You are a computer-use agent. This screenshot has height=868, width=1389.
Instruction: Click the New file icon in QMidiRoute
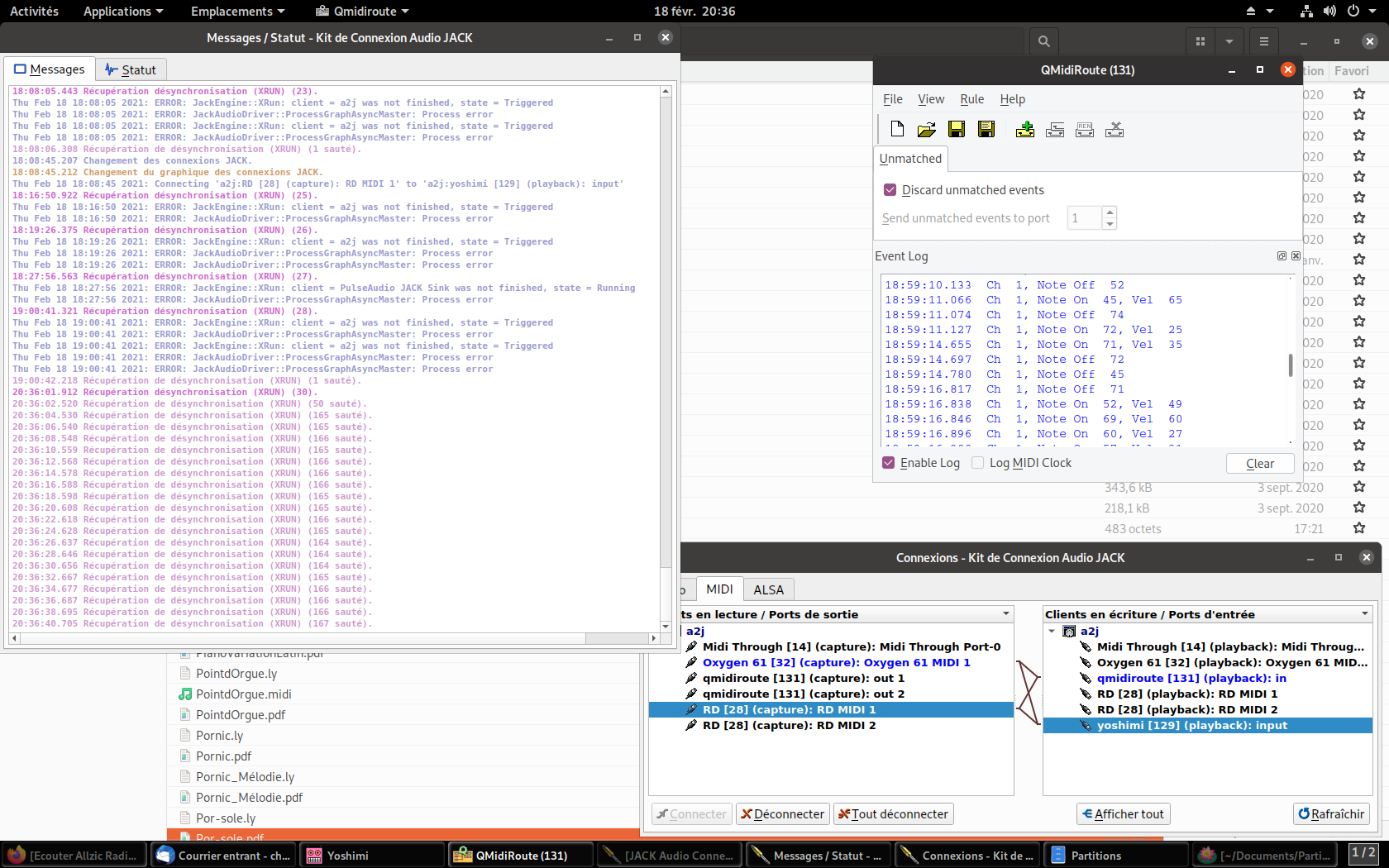click(x=897, y=129)
